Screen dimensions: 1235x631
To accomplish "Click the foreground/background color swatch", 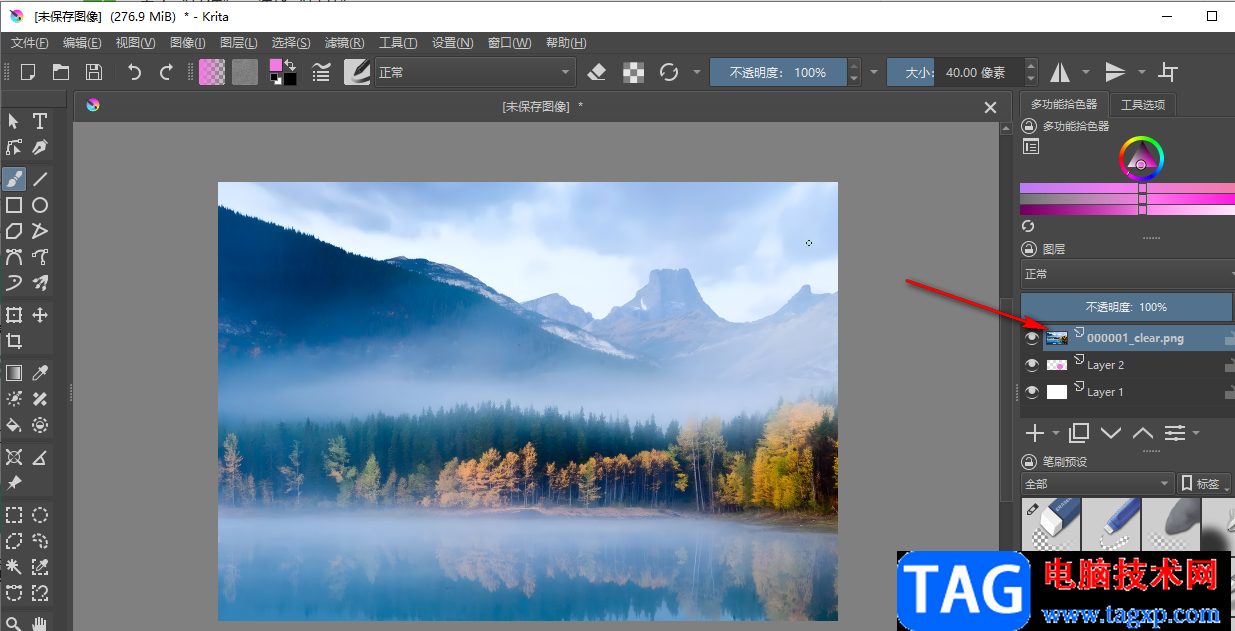I will pos(283,72).
